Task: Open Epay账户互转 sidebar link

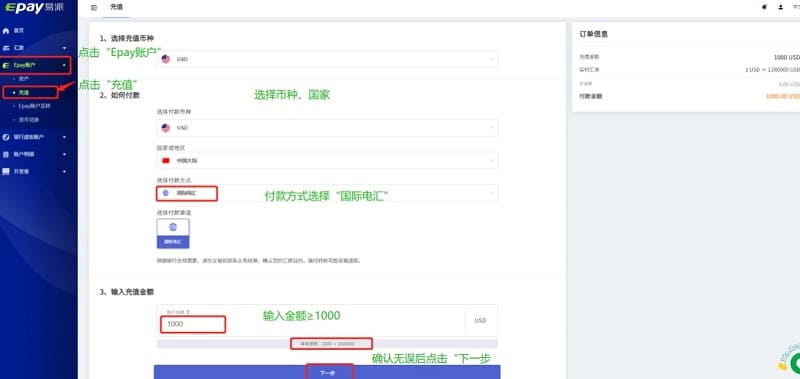Action: coord(35,106)
